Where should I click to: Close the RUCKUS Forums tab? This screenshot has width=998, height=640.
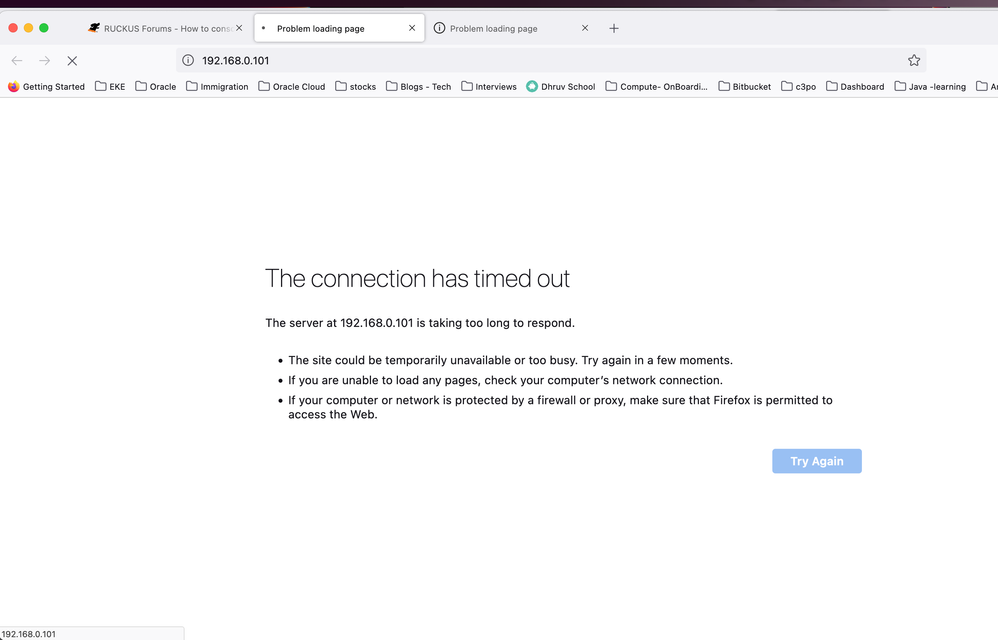pyautogui.click(x=239, y=28)
